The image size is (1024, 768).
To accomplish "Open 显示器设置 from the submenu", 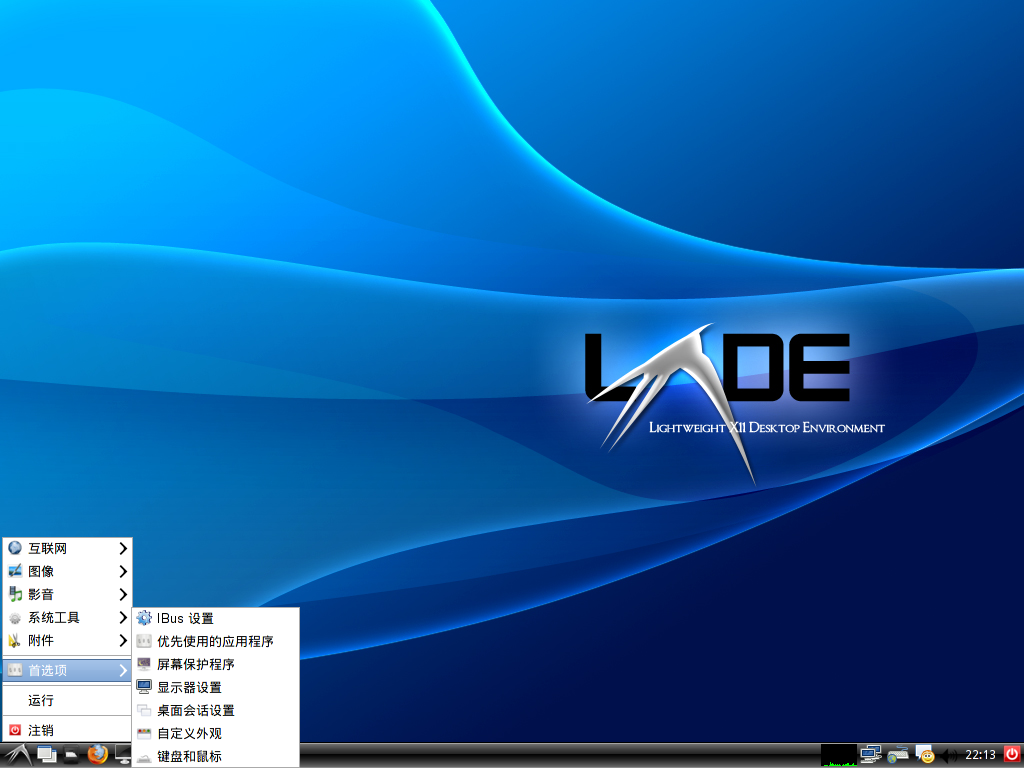I will coord(216,688).
